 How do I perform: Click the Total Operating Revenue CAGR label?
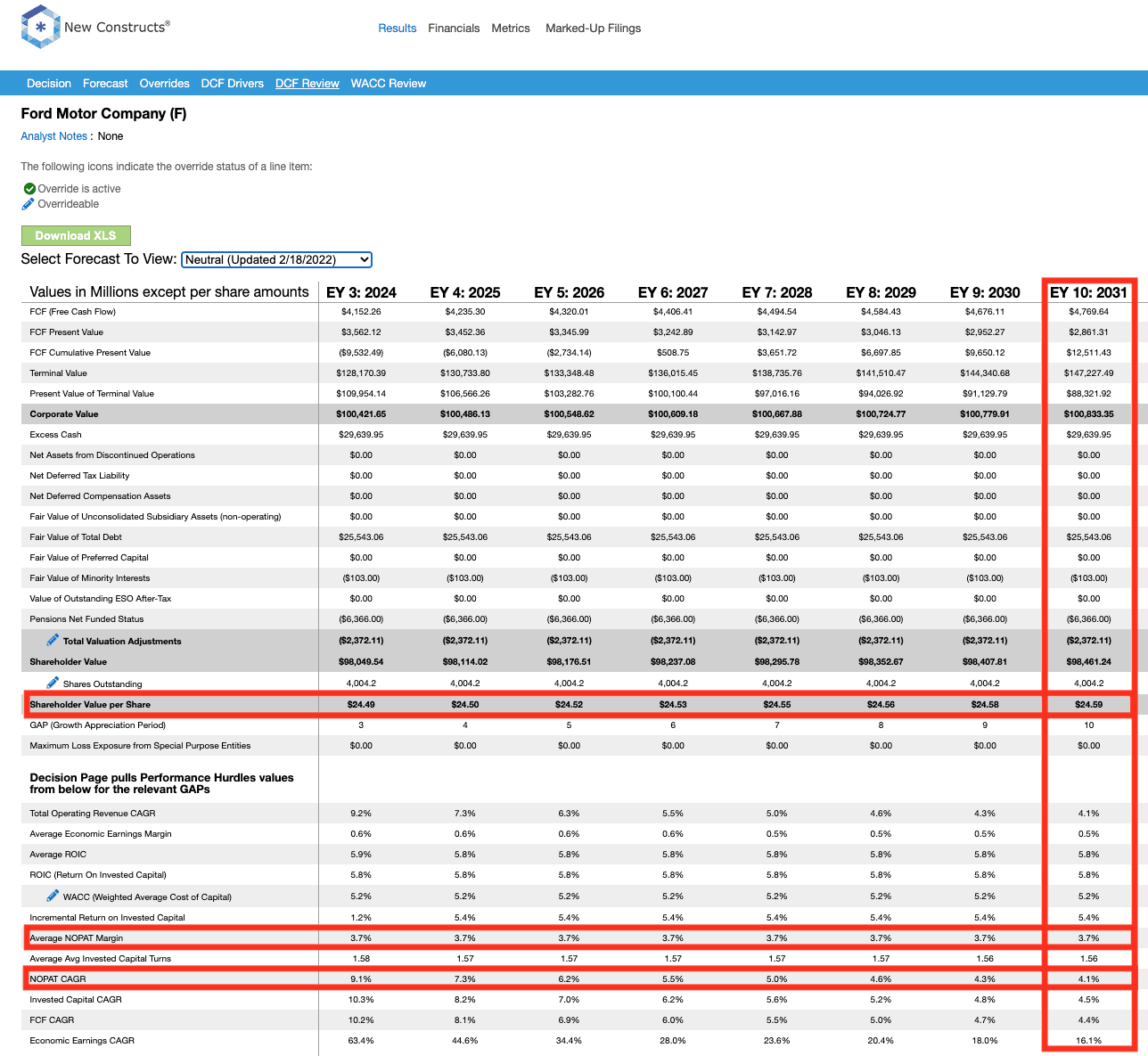pos(93,814)
